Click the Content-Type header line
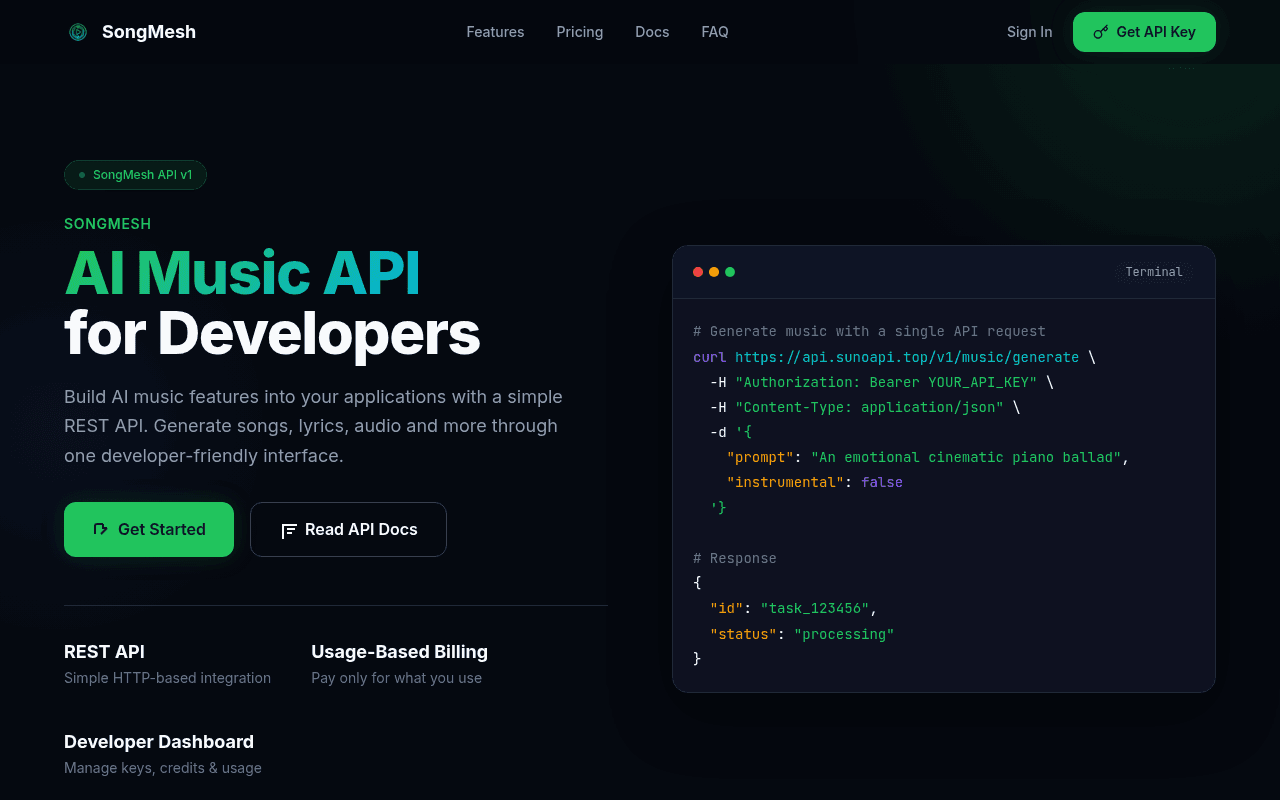This screenshot has width=1280, height=800. click(x=865, y=407)
